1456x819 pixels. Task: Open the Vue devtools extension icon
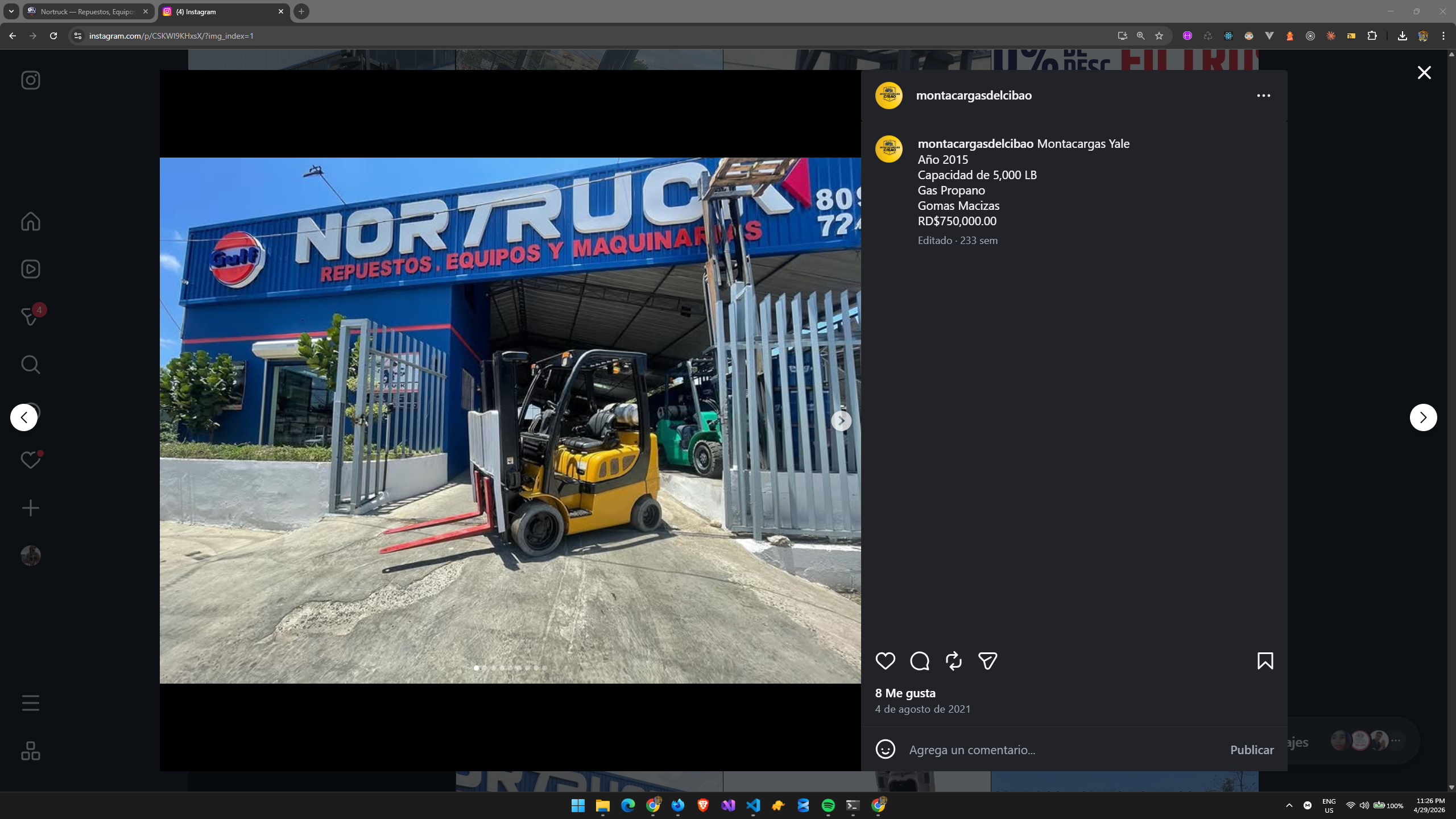[x=1269, y=36]
